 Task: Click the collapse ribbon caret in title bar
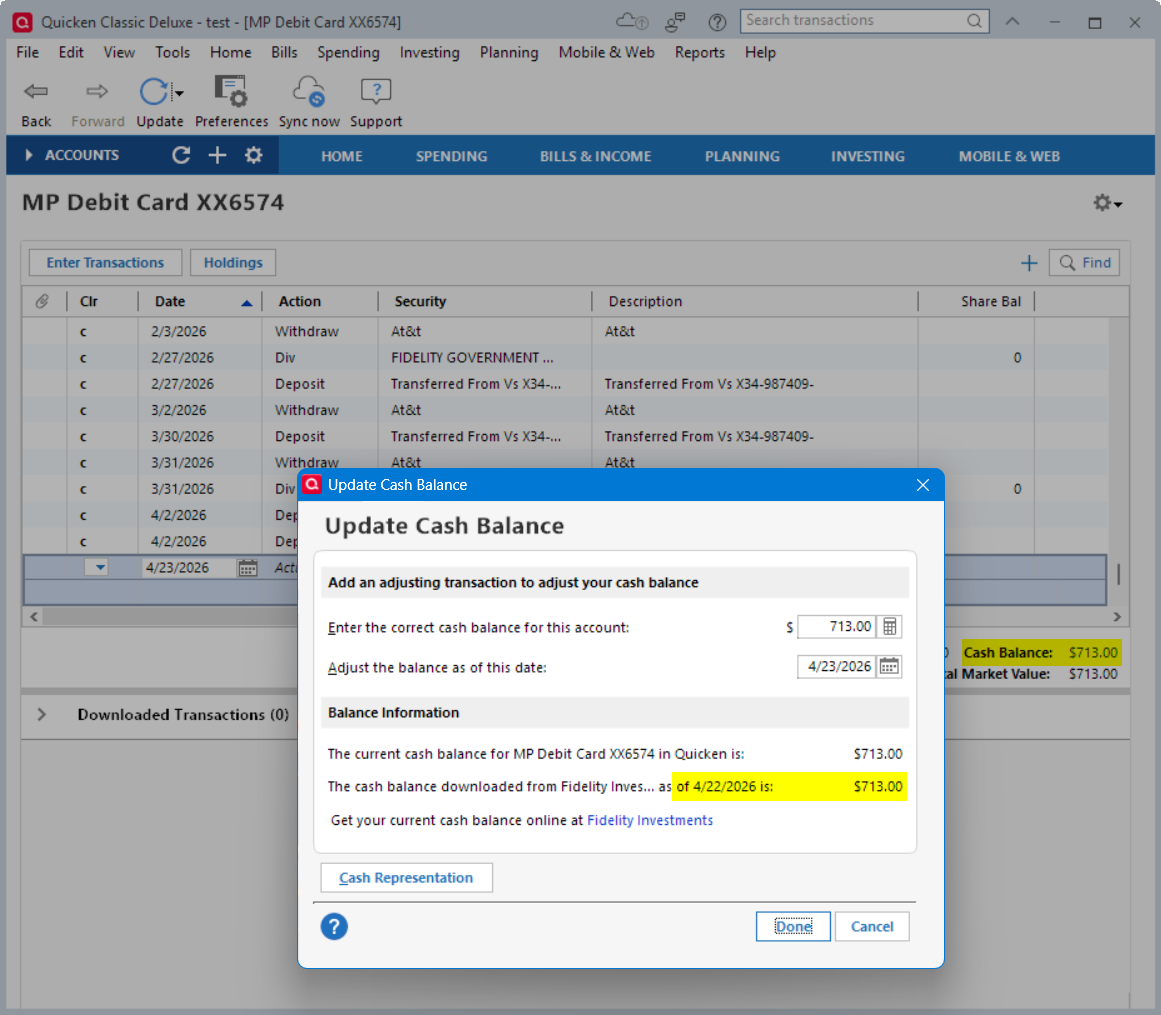click(x=1012, y=21)
